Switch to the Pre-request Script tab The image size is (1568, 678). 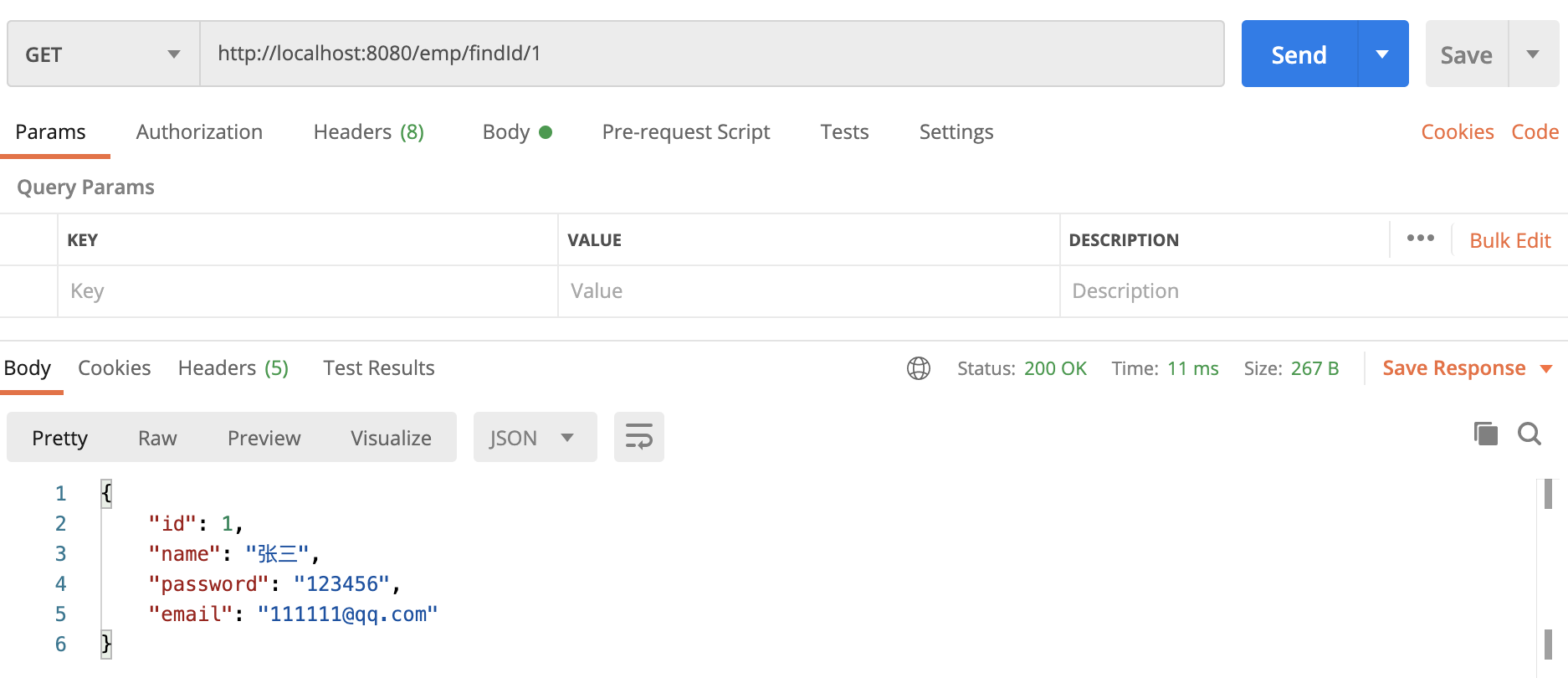pyautogui.click(x=686, y=131)
